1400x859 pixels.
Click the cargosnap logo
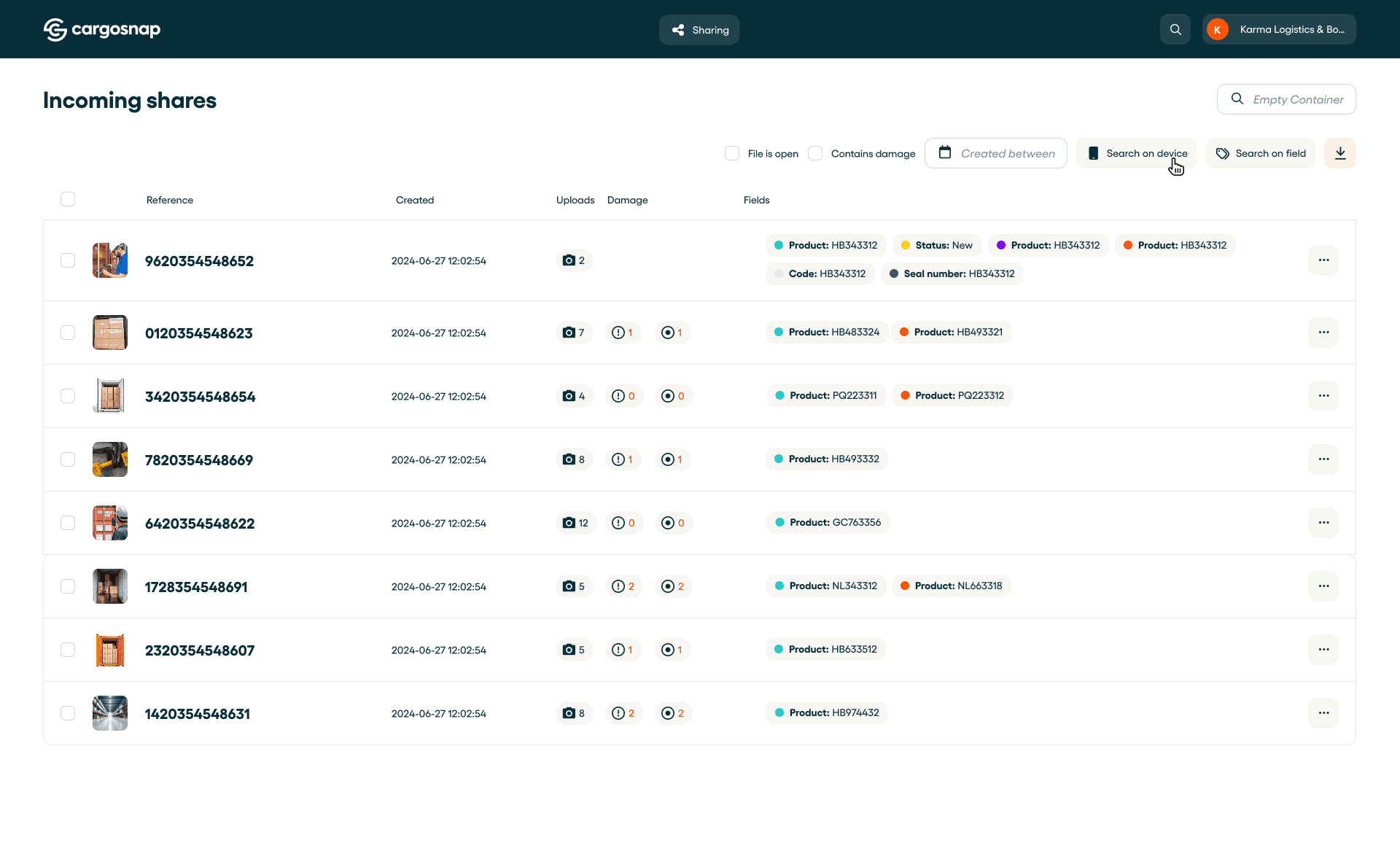[x=102, y=30]
